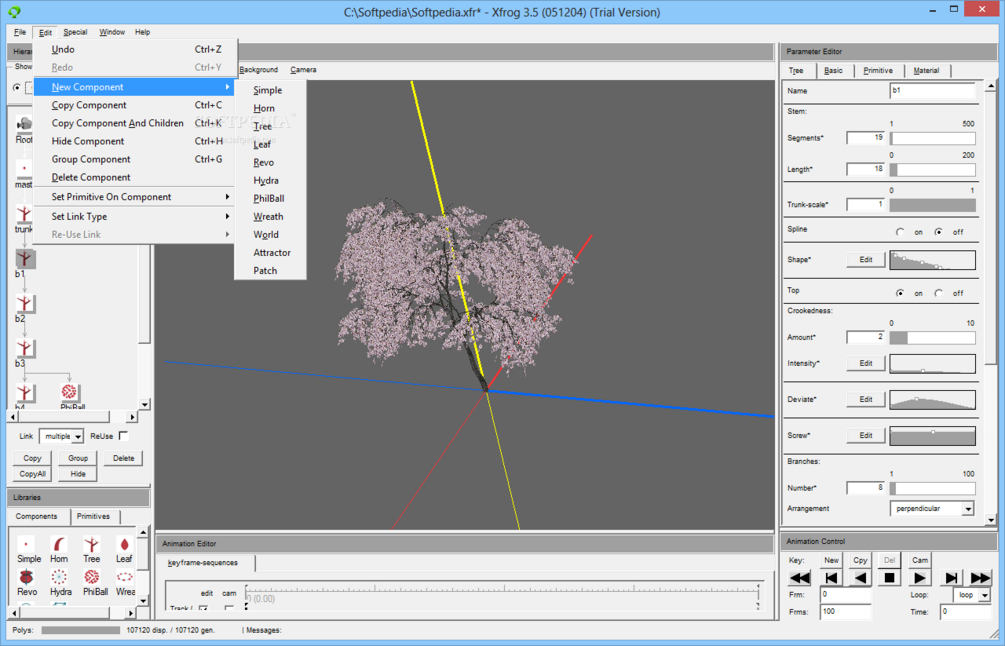
Task: Pick the Leaf component icon in Libraries
Action: click(x=124, y=545)
